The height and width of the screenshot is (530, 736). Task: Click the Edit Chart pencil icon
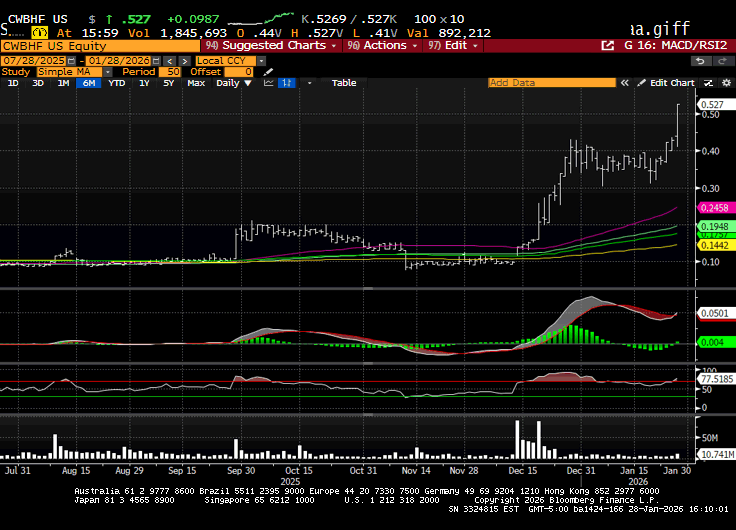641,83
